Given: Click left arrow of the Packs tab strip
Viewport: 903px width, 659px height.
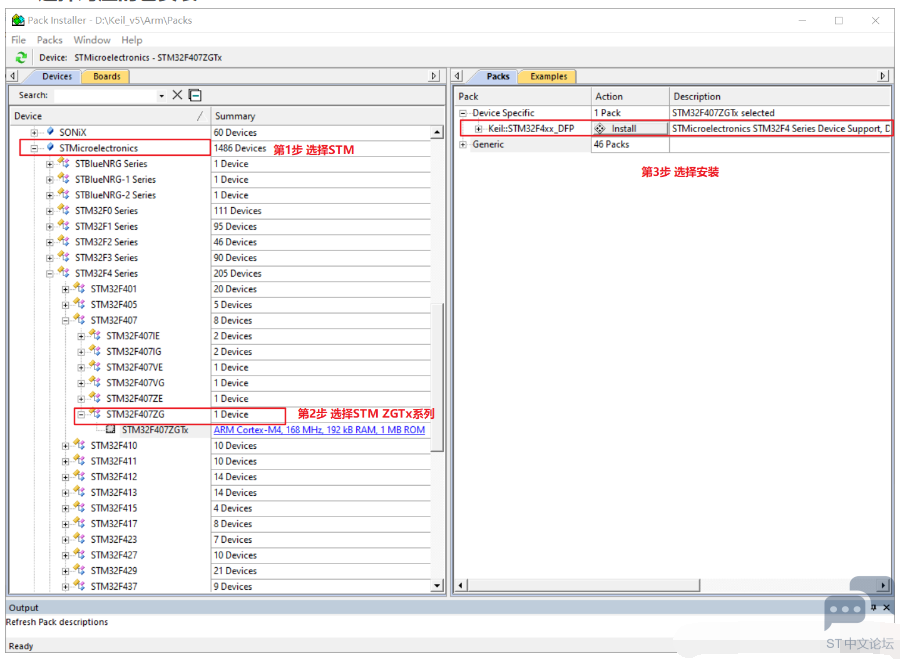Looking at the screenshot, I should (x=458, y=76).
